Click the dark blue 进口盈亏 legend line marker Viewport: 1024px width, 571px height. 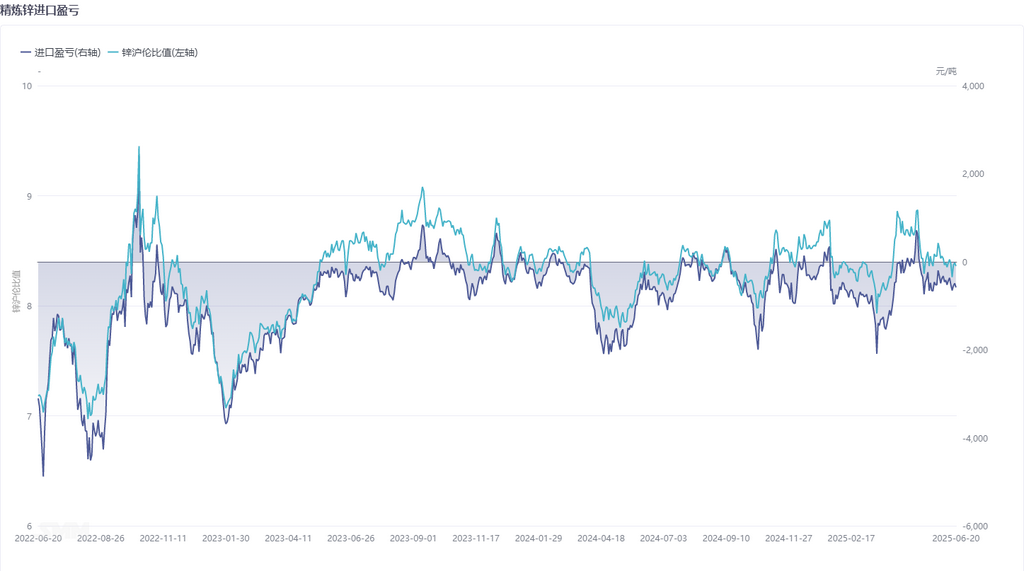coord(26,52)
